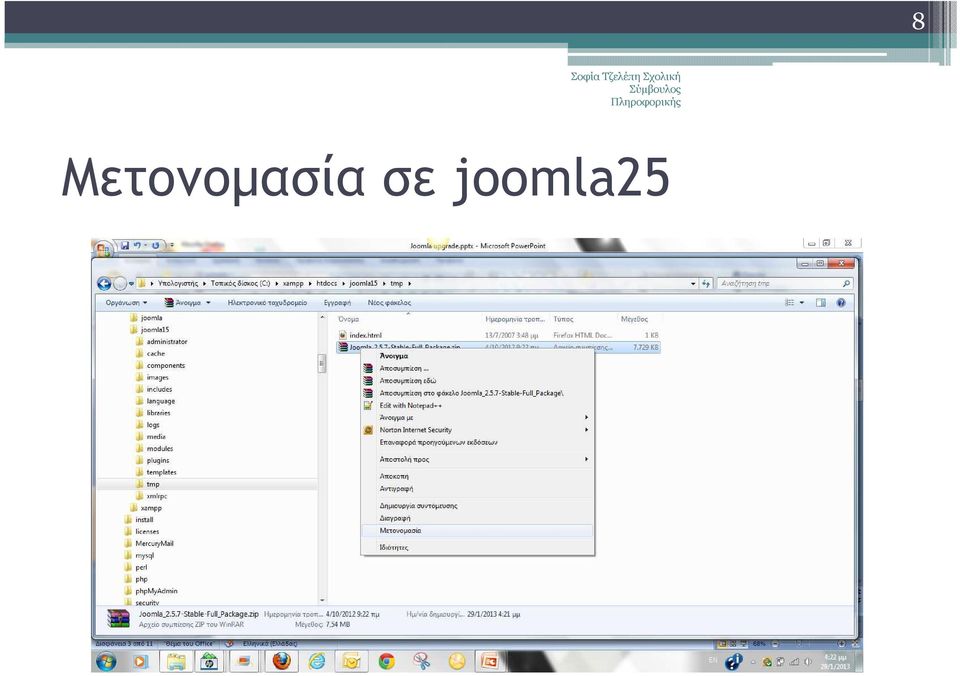
Task: Open the Οργάνωση dropdown menu
Action: click(x=126, y=302)
